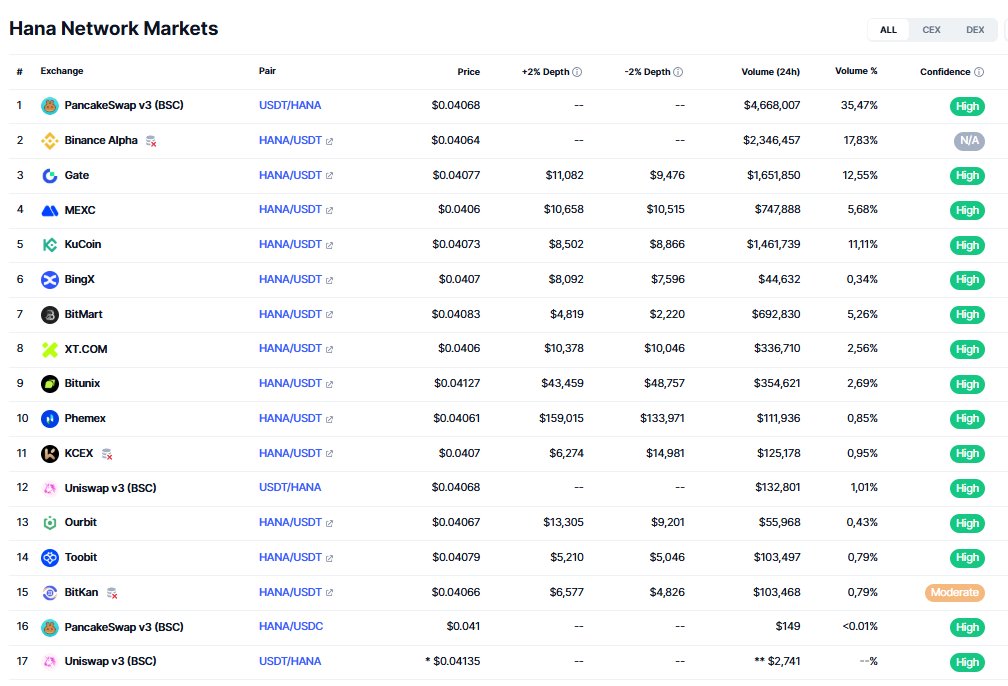Click the High confidence badge in the Phemex row
1008x686 pixels.
(967, 419)
